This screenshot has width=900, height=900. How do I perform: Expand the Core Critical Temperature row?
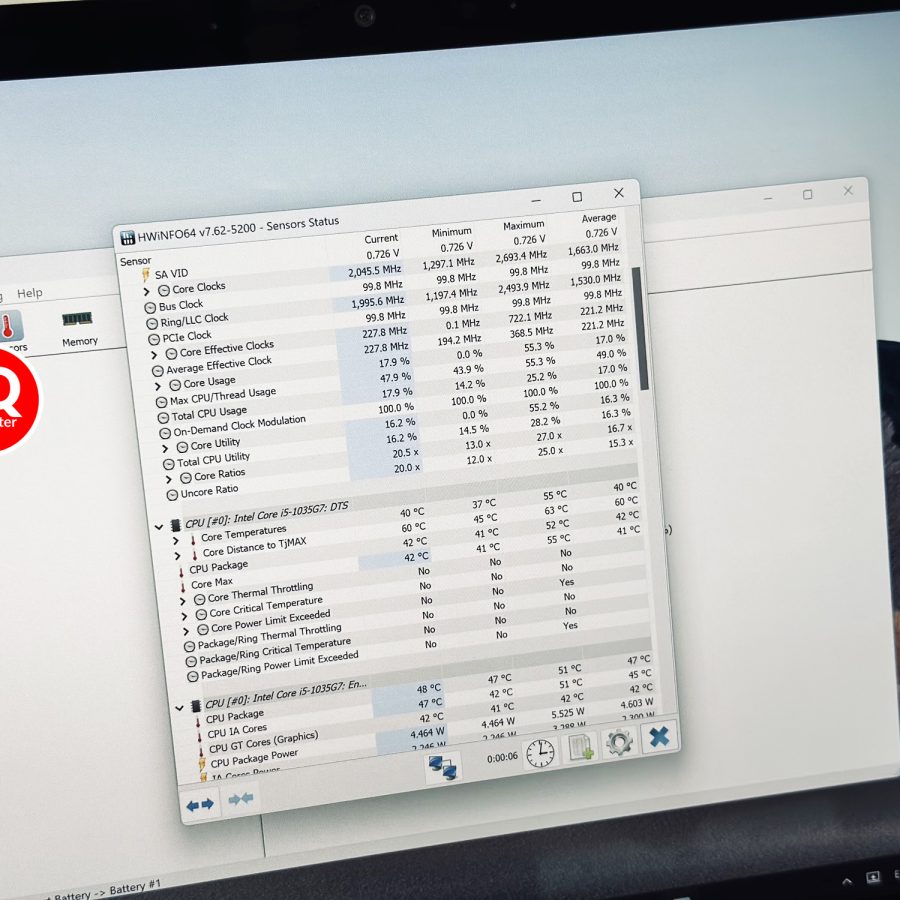[184, 616]
